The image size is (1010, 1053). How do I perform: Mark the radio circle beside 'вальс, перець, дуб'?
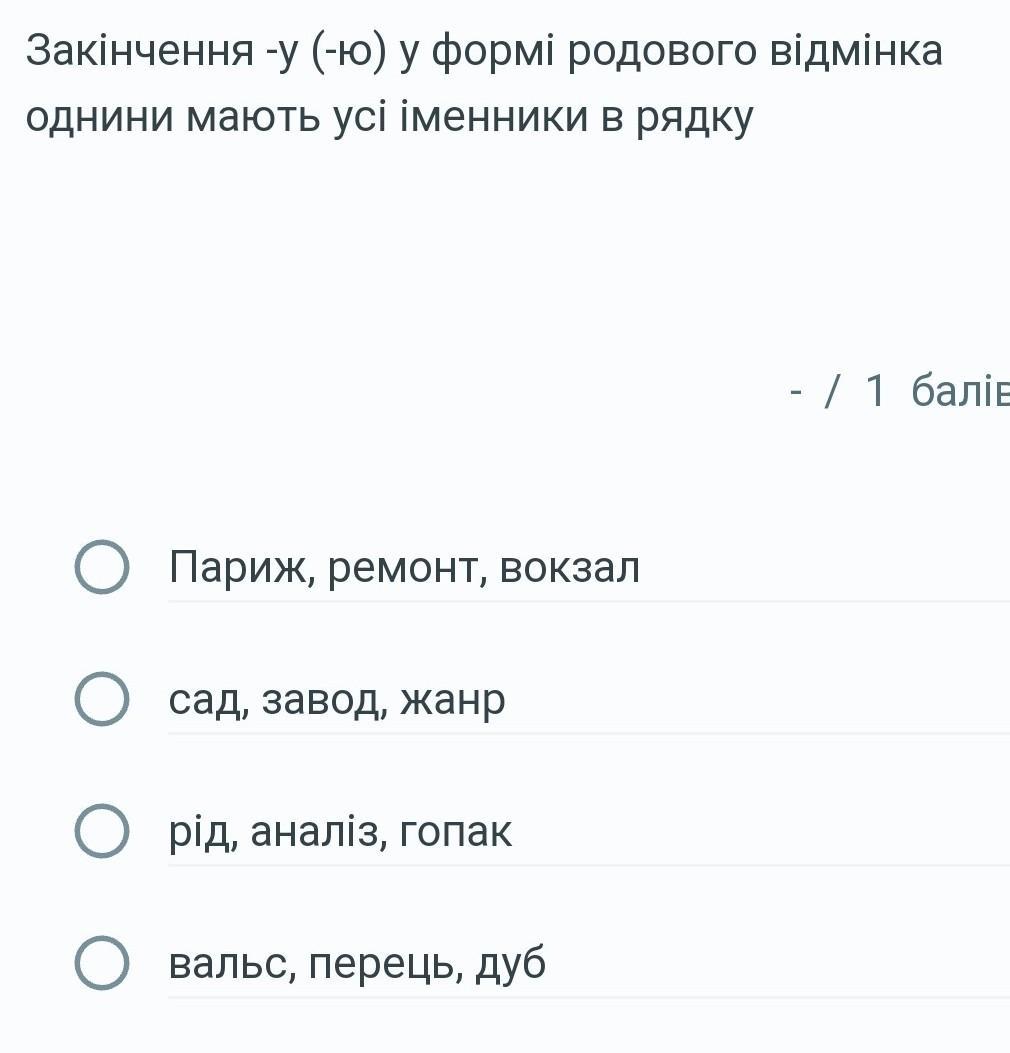(101, 962)
